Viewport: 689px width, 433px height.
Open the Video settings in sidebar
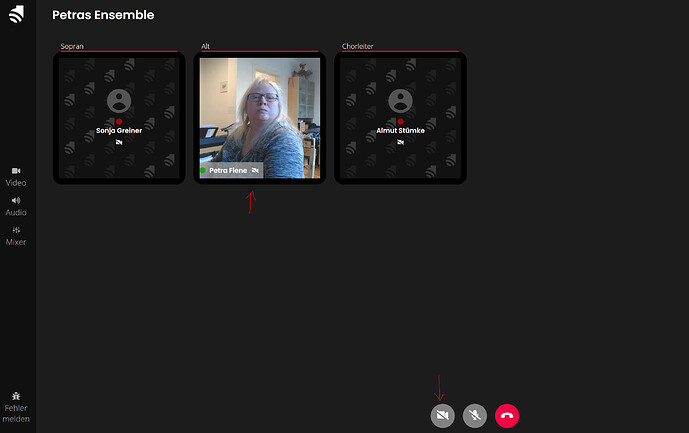[x=16, y=177]
